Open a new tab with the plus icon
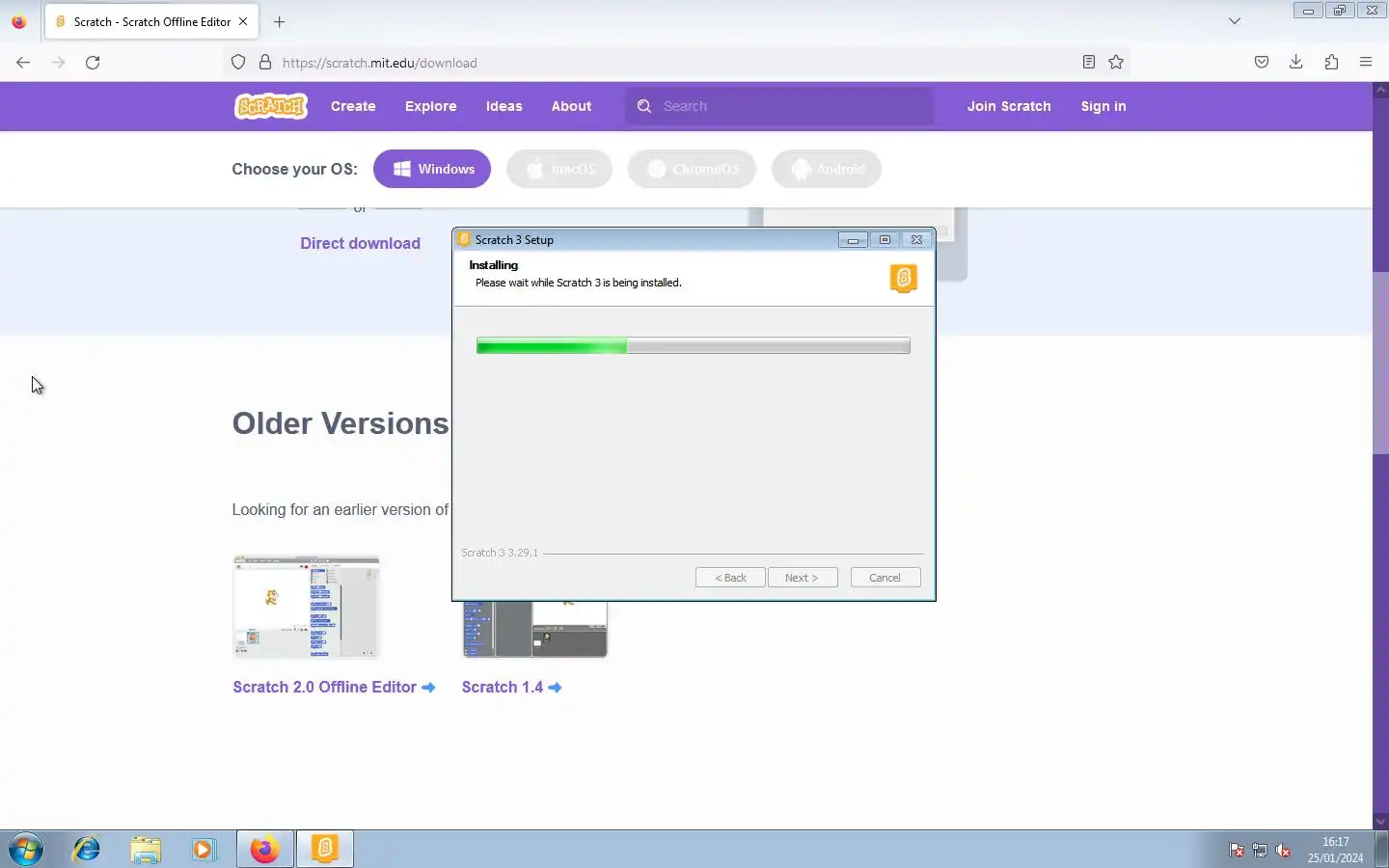This screenshot has width=1389, height=868. click(279, 21)
